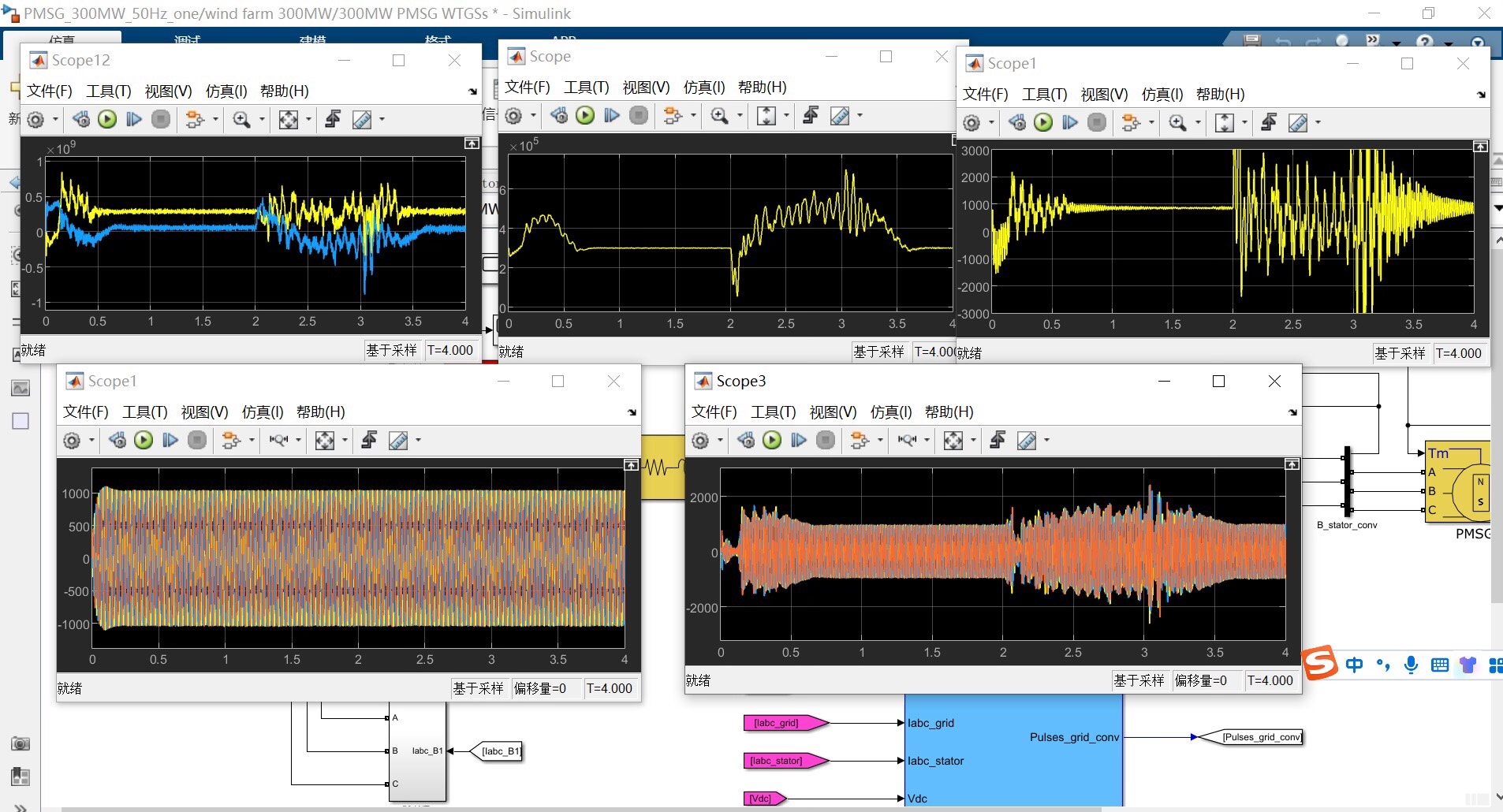The height and width of the screenshot is (812, 1503).
Task: Click zoom tool in Scope12
Action: pyautogui.click(x=241, y=119)
